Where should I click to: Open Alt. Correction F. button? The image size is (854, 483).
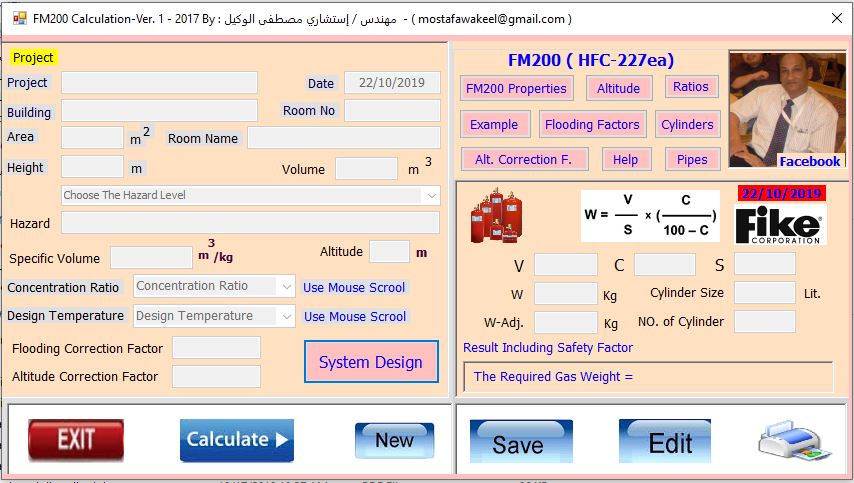point(524,160)
